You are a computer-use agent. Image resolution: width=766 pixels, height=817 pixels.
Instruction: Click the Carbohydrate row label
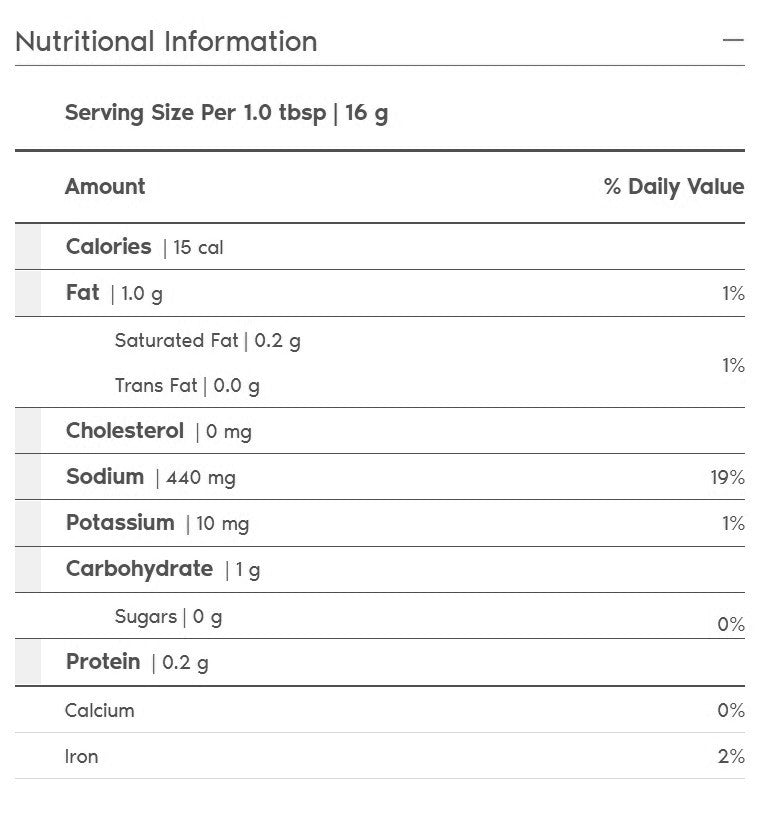(x=139, y=569)
